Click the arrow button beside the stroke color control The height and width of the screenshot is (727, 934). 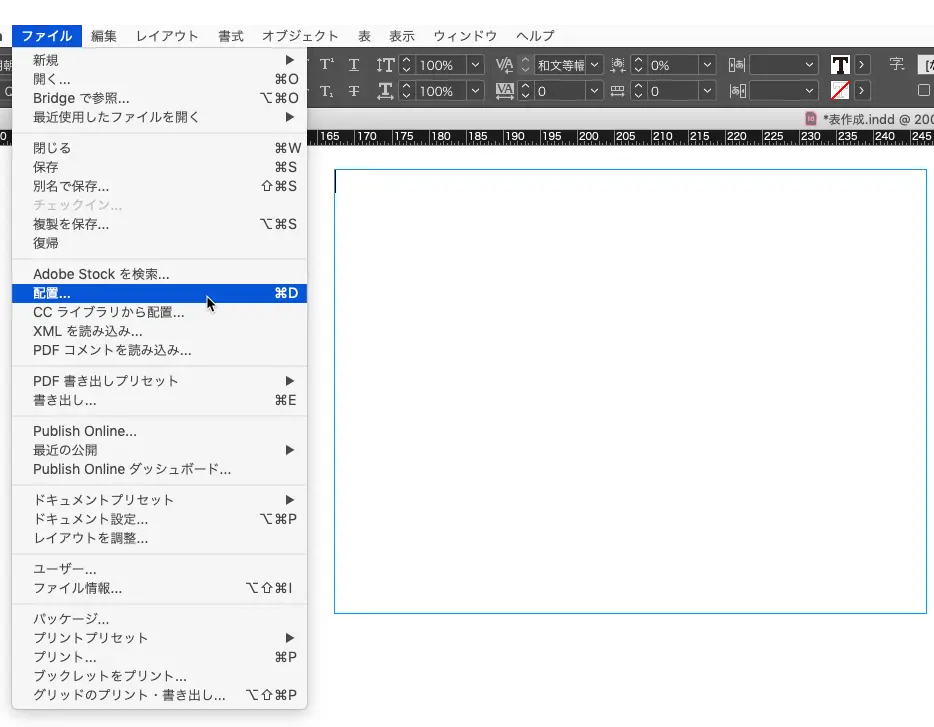861,90
